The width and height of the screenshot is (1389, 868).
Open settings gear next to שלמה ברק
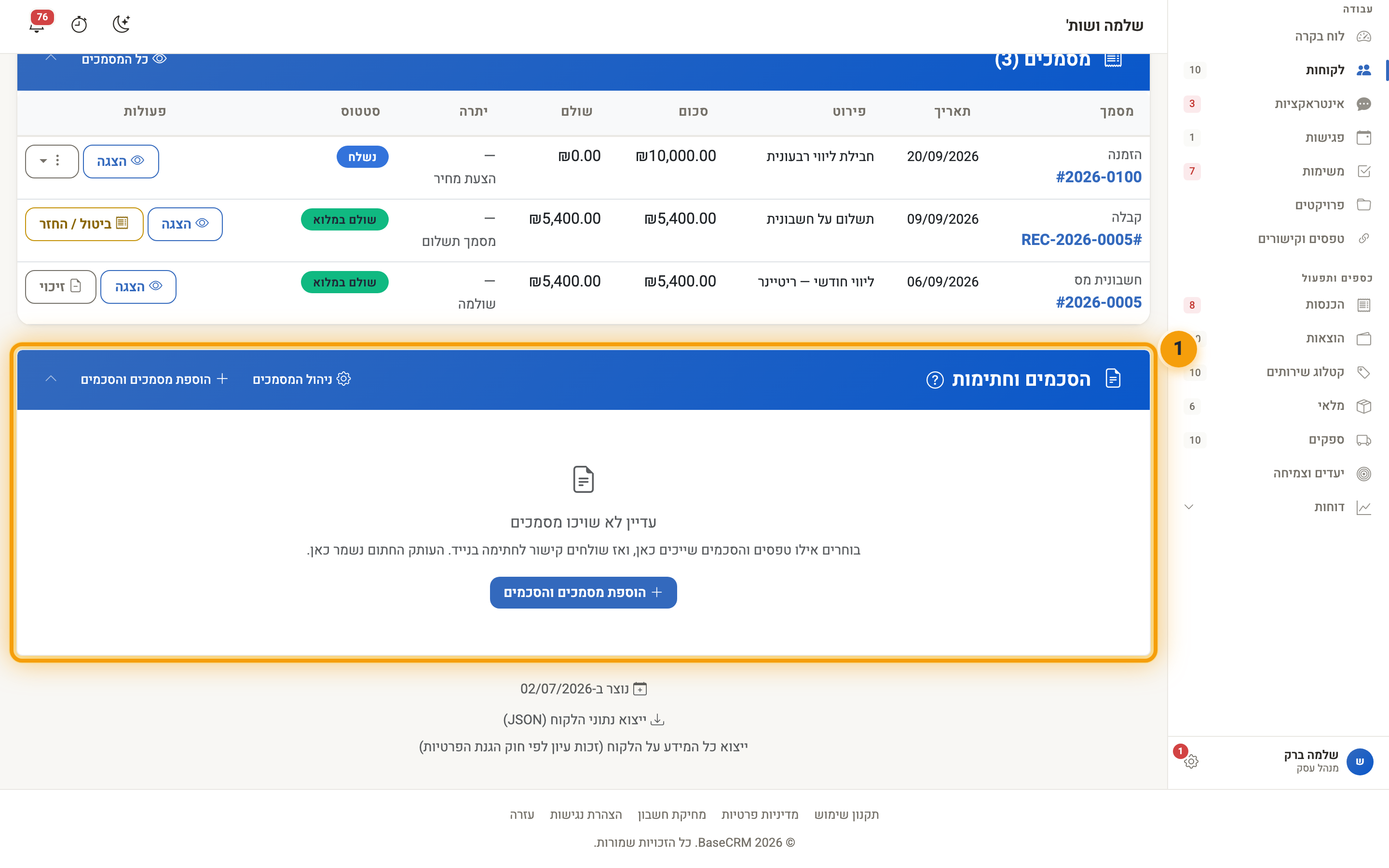(1191, 762)
